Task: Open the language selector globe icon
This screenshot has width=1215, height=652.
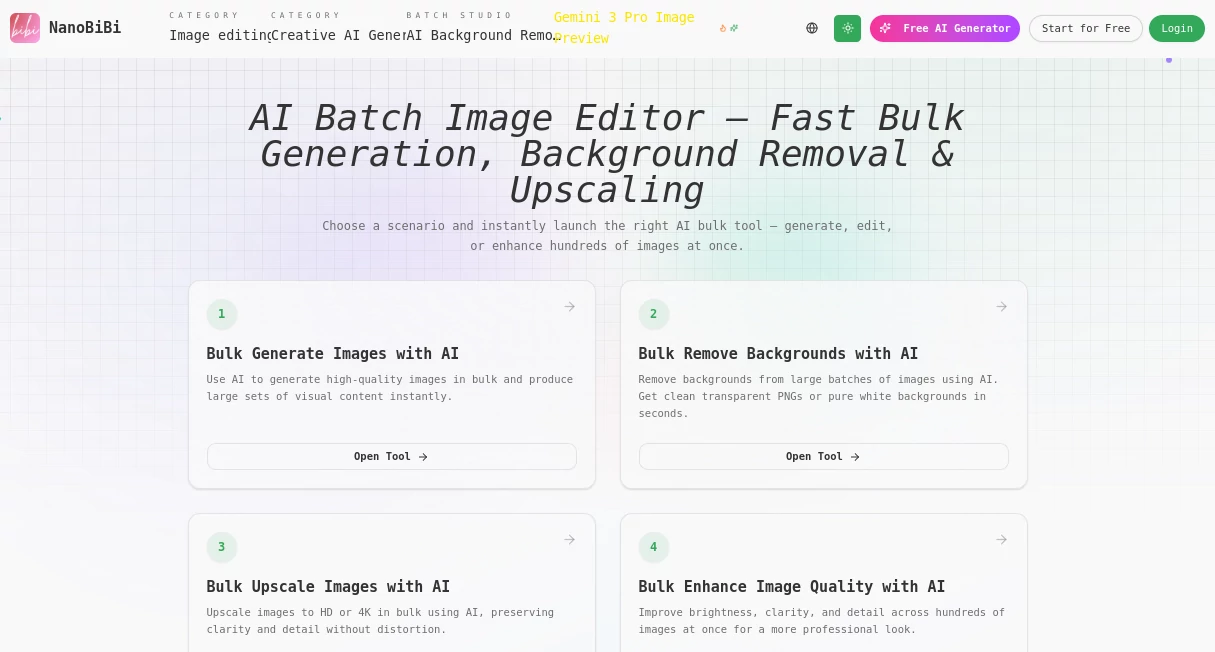Action: click(x=812, y=28)
